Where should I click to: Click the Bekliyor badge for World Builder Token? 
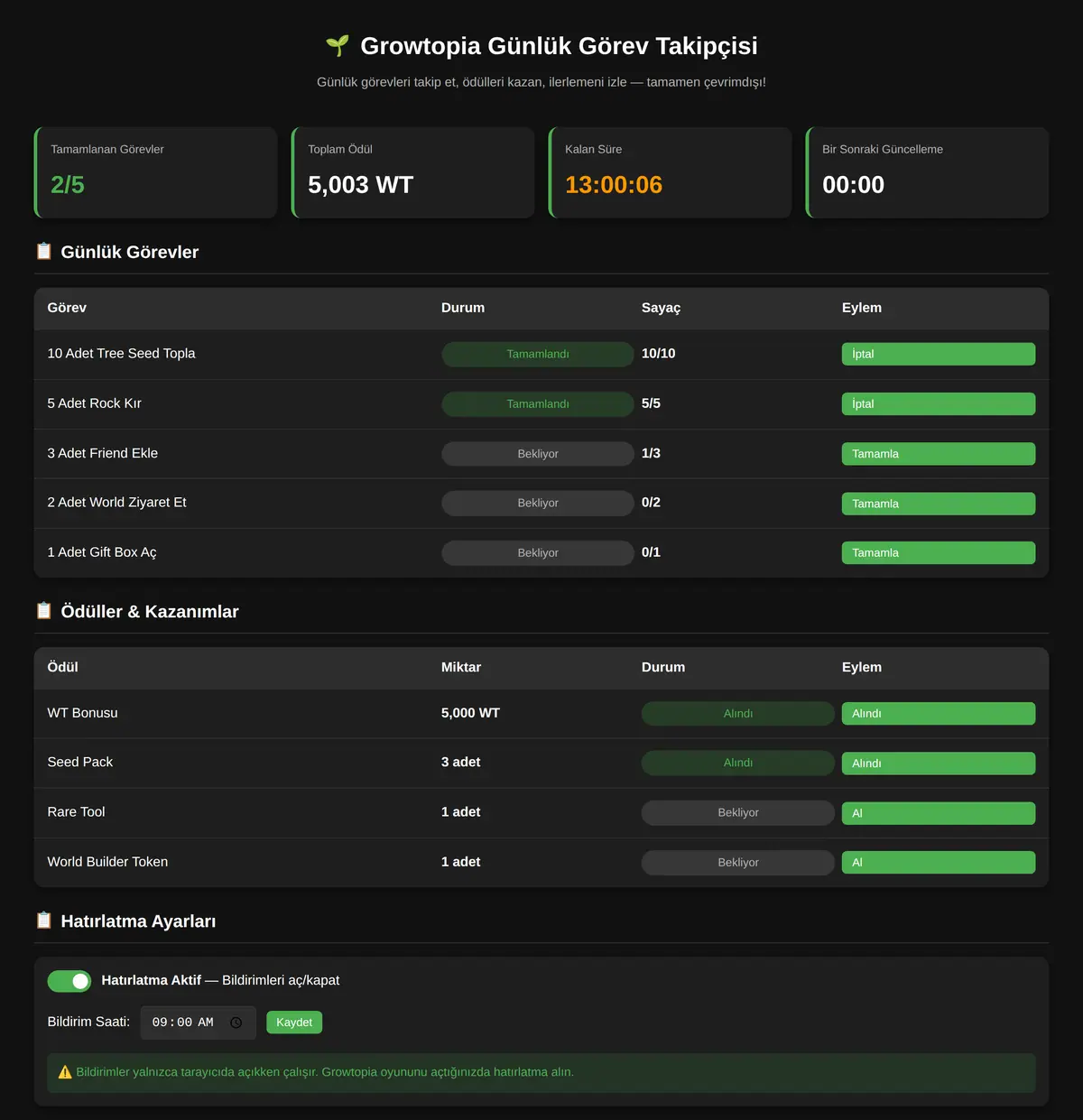[738, 862]
